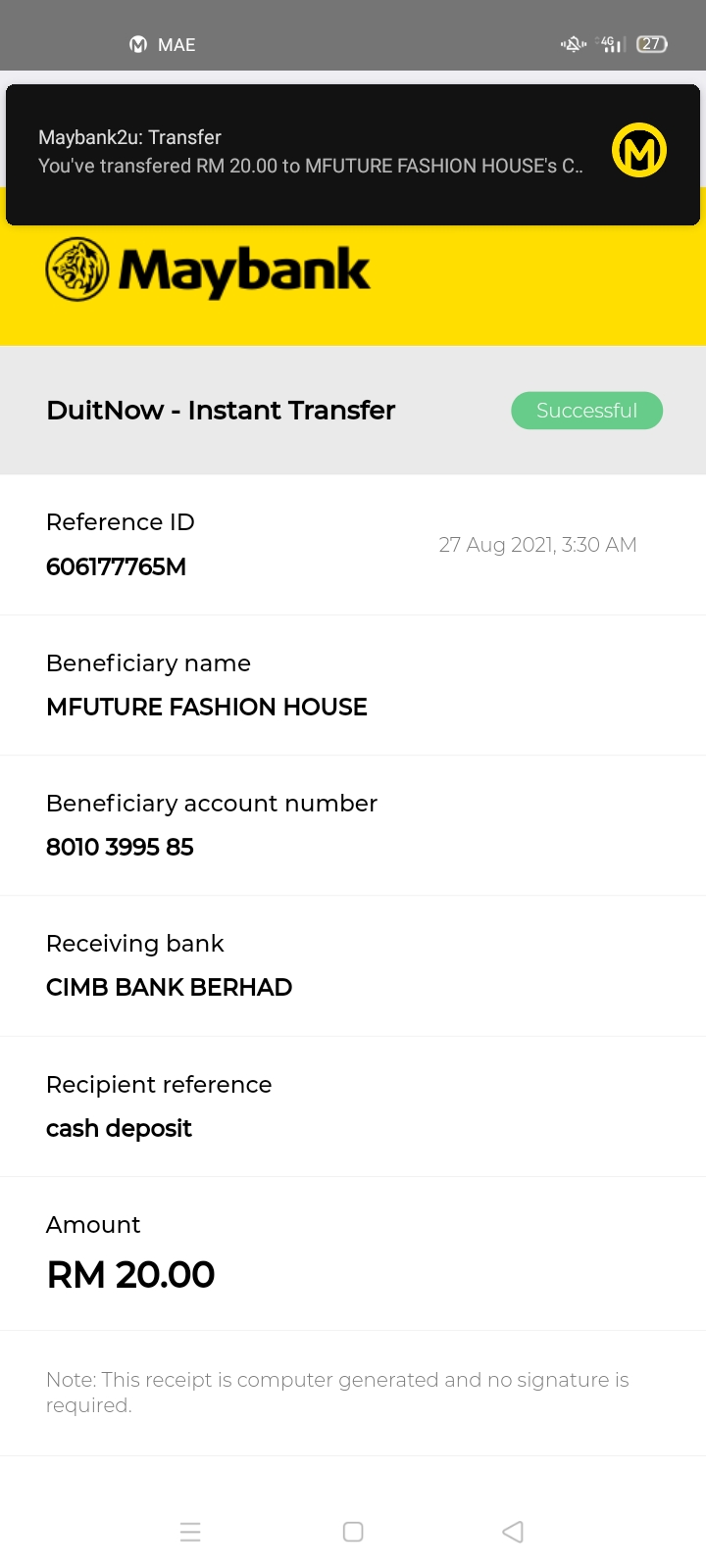Screen dimensions: 706x1568
Task: Tap receiving bank CIMB BANK BERHAD
Action: (169, 987)
